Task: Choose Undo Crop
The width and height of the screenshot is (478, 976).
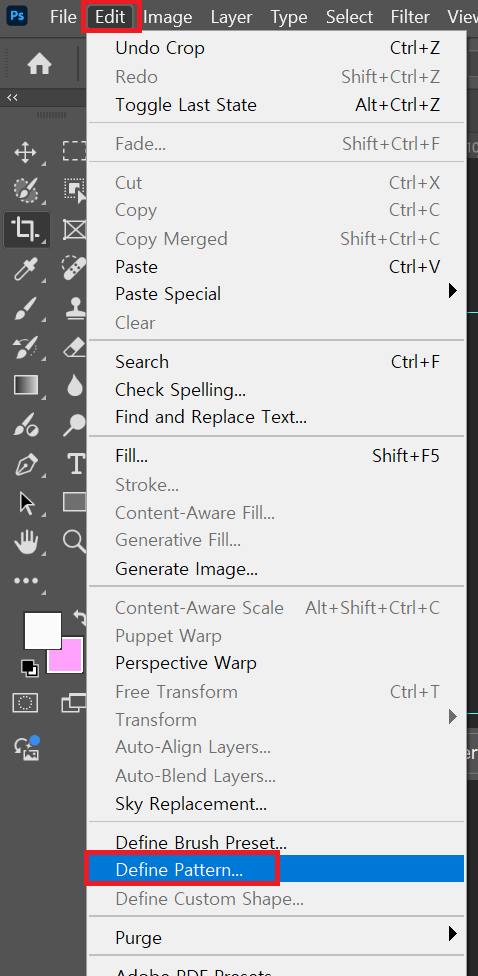Action: coord(276,48)
